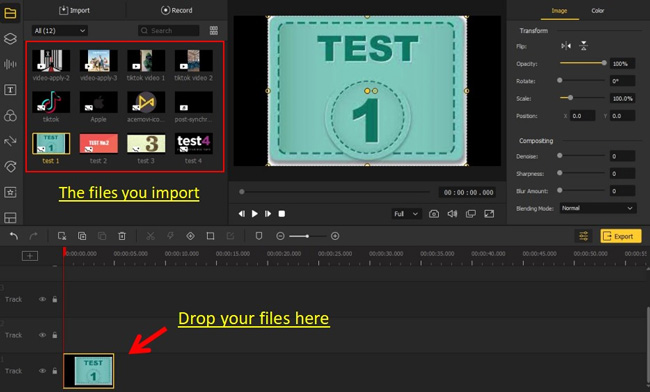Screen dimensions: 650x392
Task: Click the marker shield icon
Action: [x=259, y=236]
